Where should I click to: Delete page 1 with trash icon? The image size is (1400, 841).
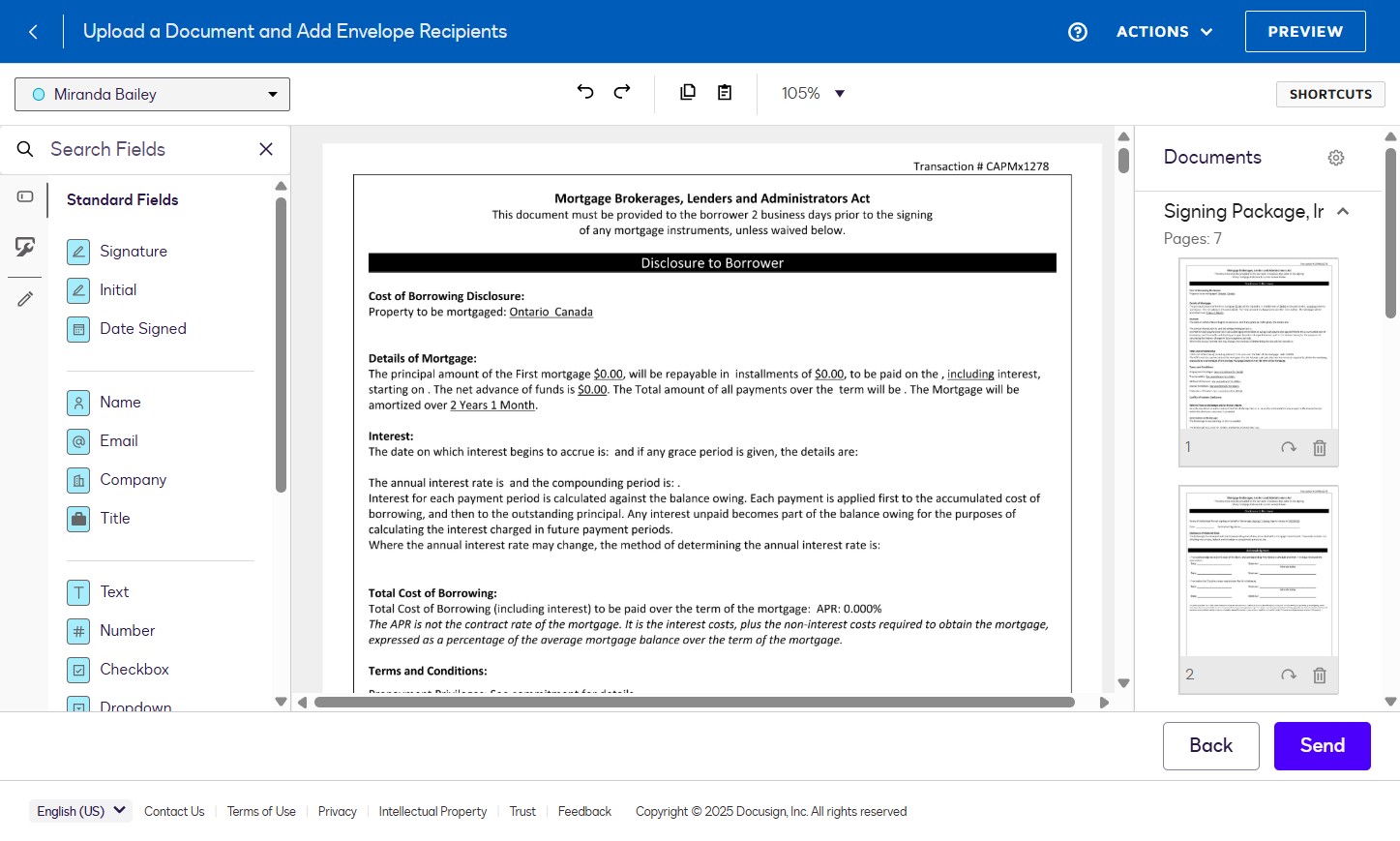tap(1320, 448)
